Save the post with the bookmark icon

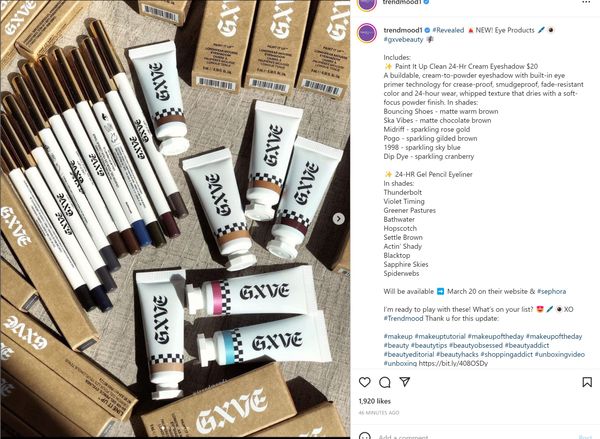(x=587, y=382)
